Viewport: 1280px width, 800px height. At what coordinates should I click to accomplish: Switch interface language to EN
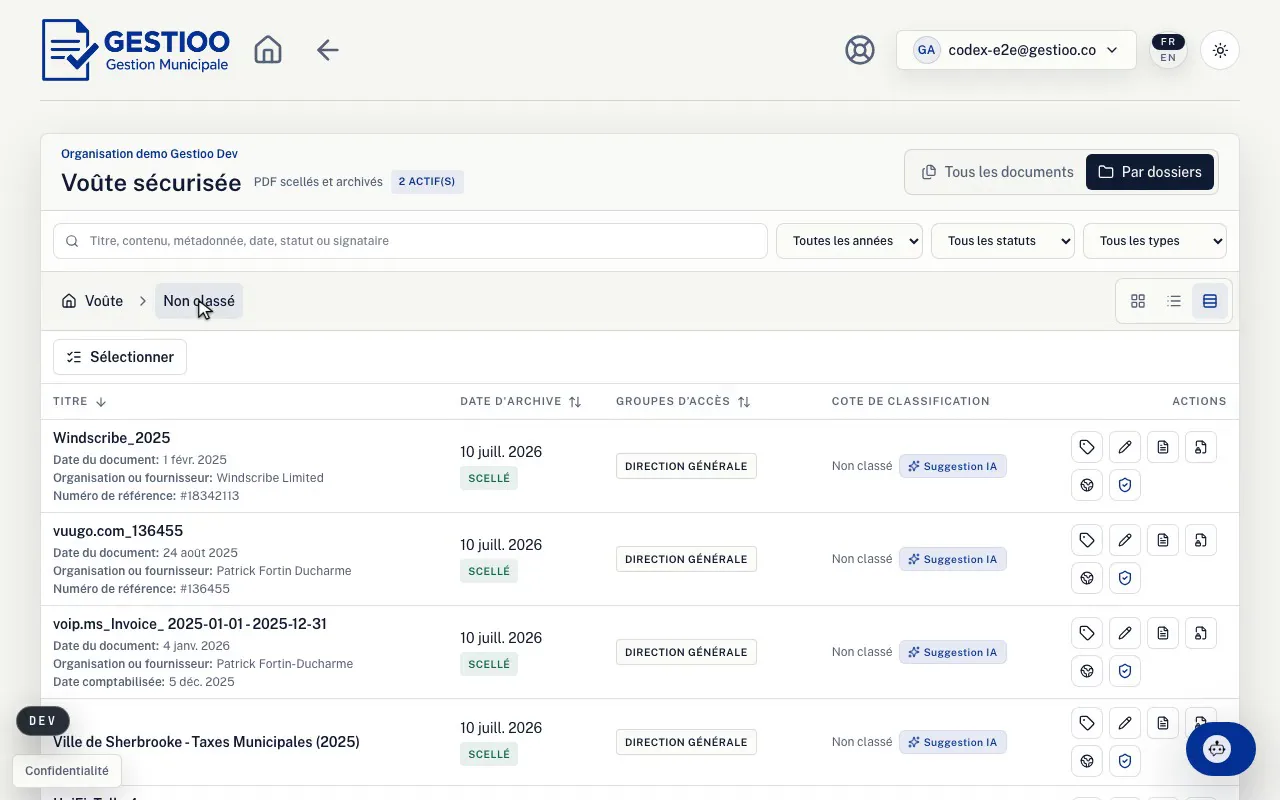pyautogui.click(x=1168, y=58)
